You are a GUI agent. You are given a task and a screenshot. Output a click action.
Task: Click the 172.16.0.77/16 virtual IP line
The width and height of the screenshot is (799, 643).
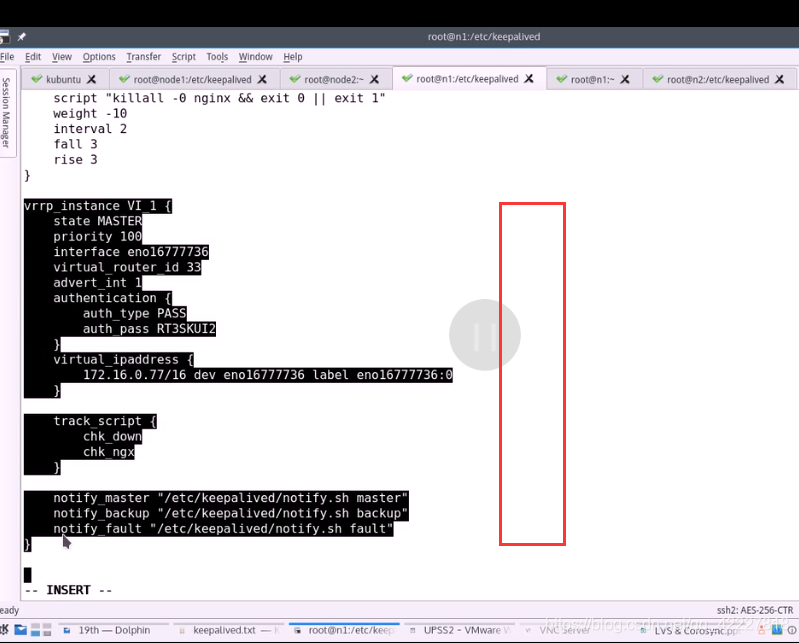tap(268, 375)
